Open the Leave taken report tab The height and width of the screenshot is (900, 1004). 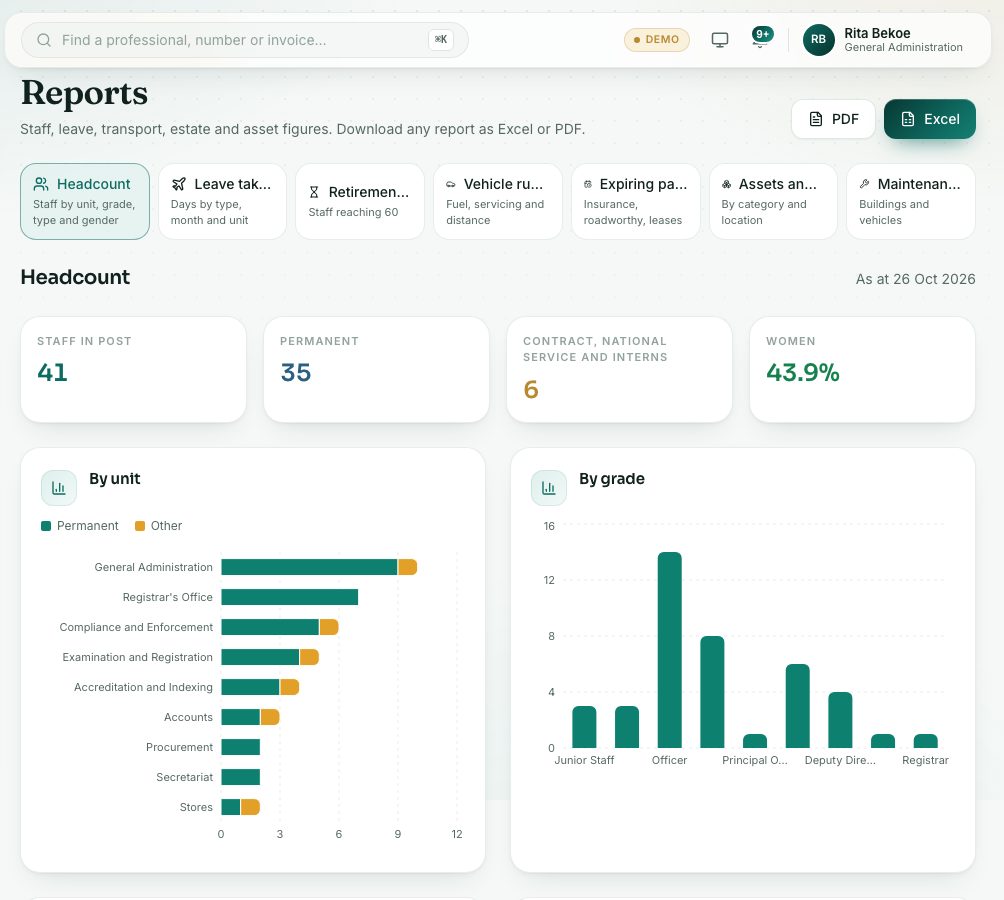[222, 202]
